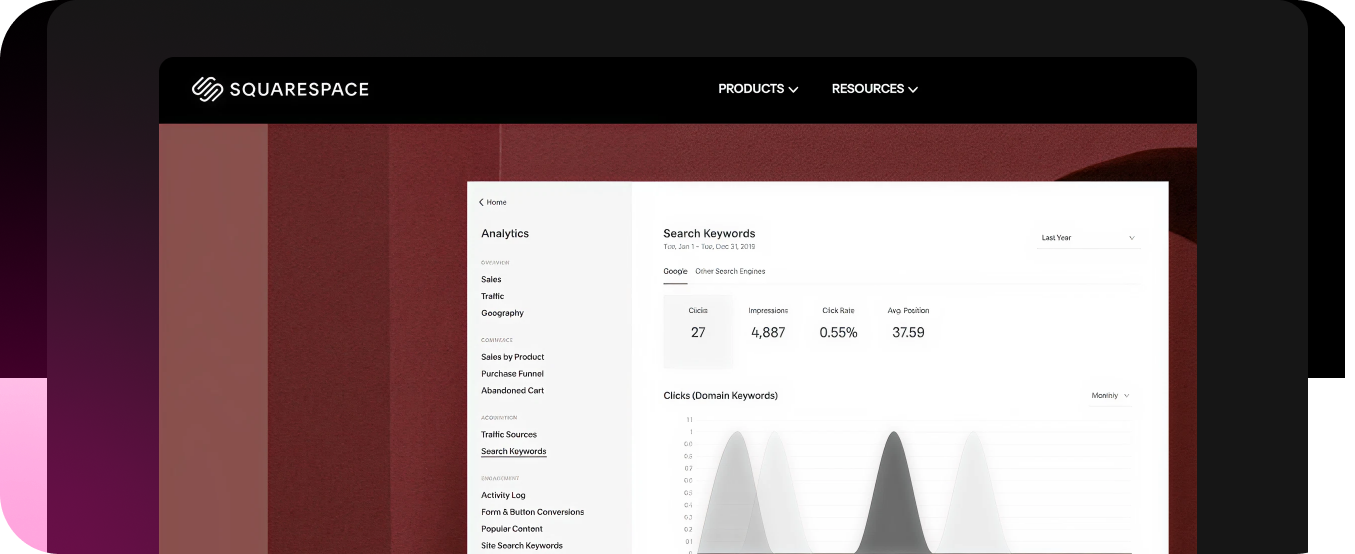Select the Click Rate metric card
Screen dimensions: 1355x554
838,323
